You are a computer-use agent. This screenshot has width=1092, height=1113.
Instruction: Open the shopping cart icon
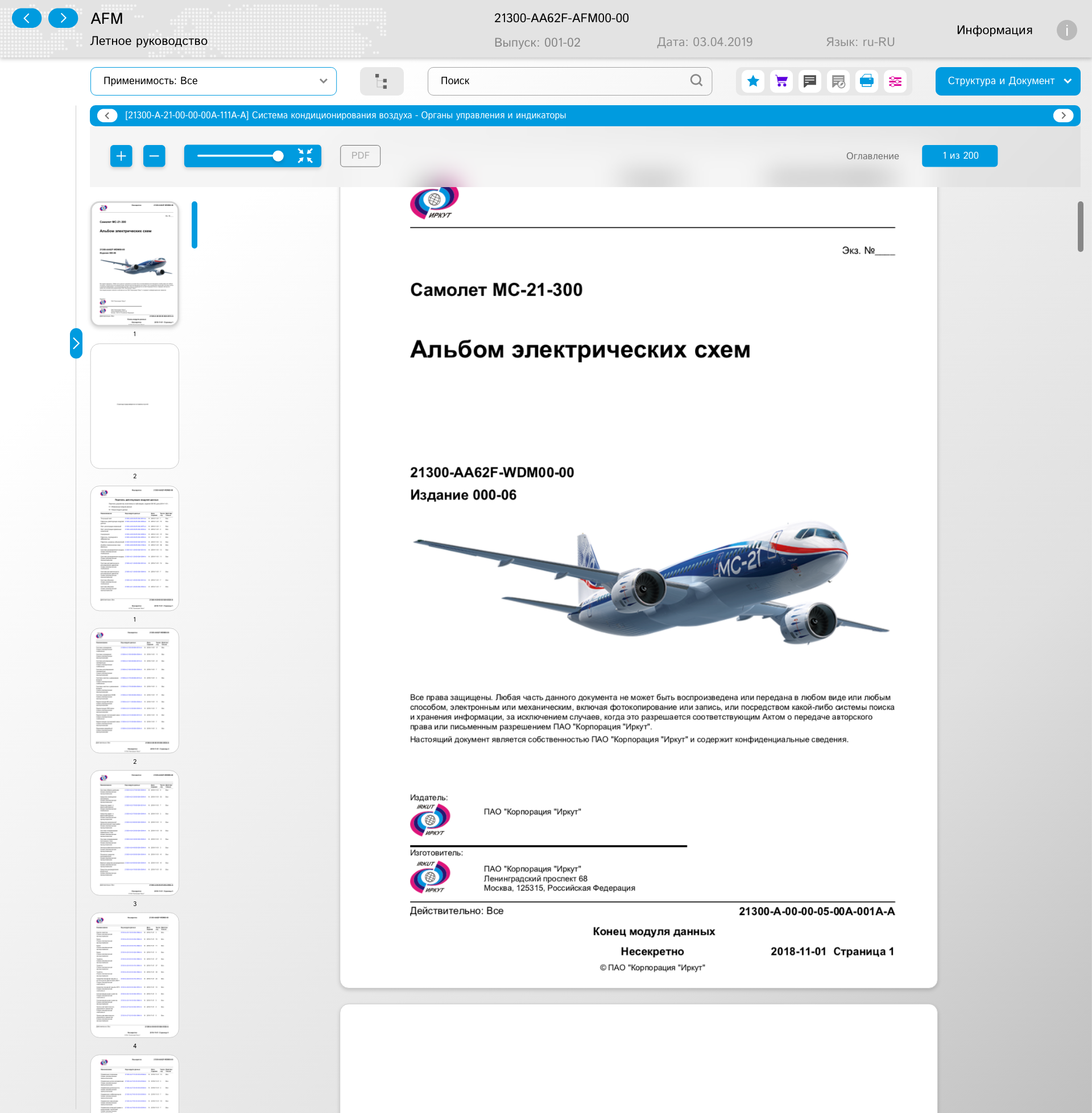pyautogui.click(x=781, y=81)
